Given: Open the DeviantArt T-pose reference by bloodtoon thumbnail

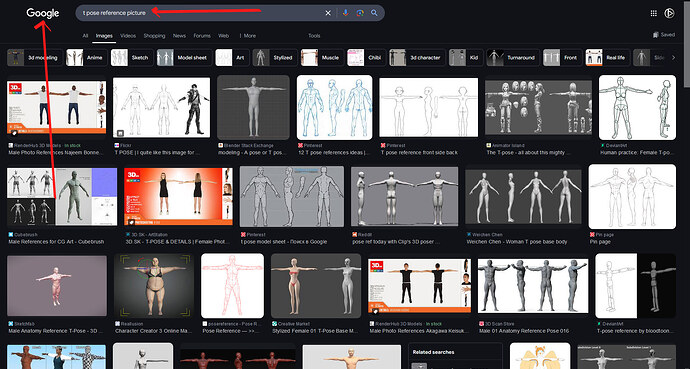Looking at the screenshot, I should [x=635, y=286].
